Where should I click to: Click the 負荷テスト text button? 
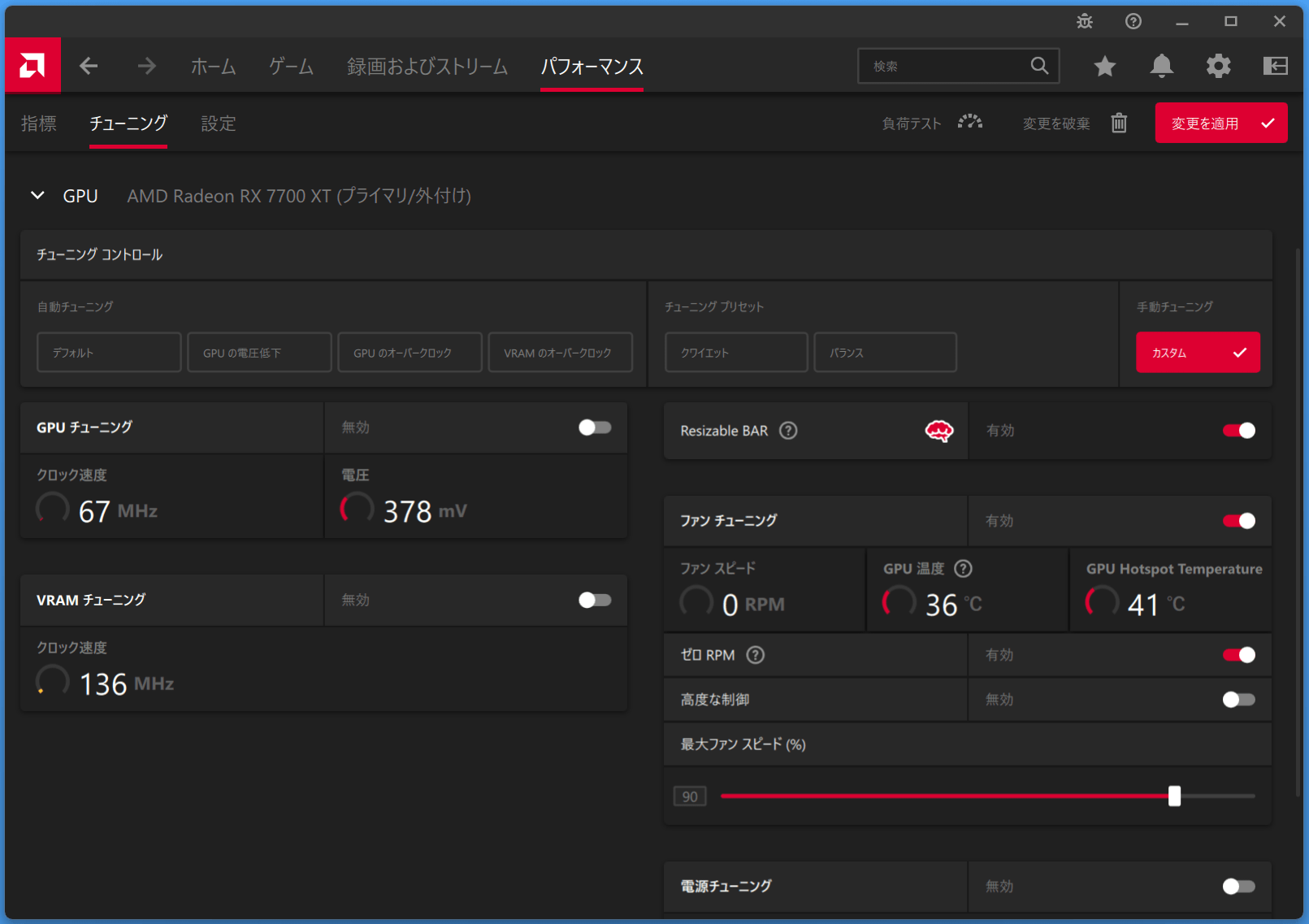point(912,124)
